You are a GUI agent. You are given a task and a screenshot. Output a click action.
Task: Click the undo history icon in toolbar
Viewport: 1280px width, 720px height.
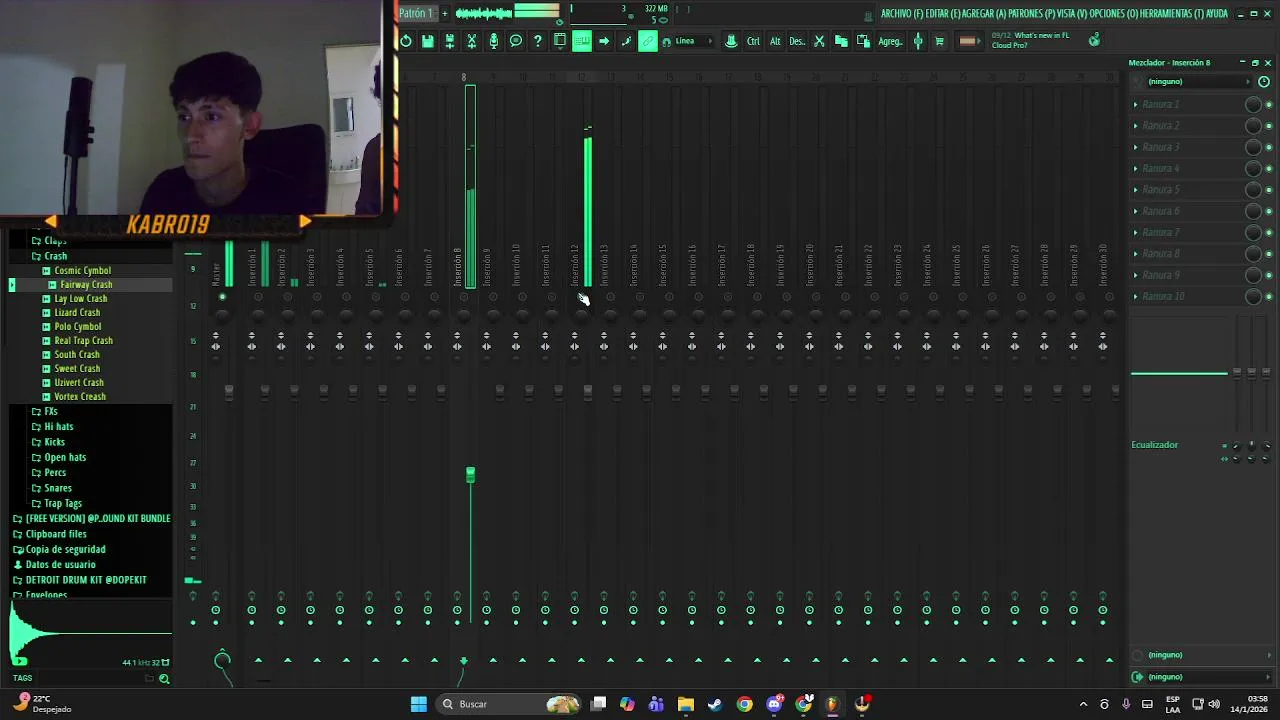(406, 41)
